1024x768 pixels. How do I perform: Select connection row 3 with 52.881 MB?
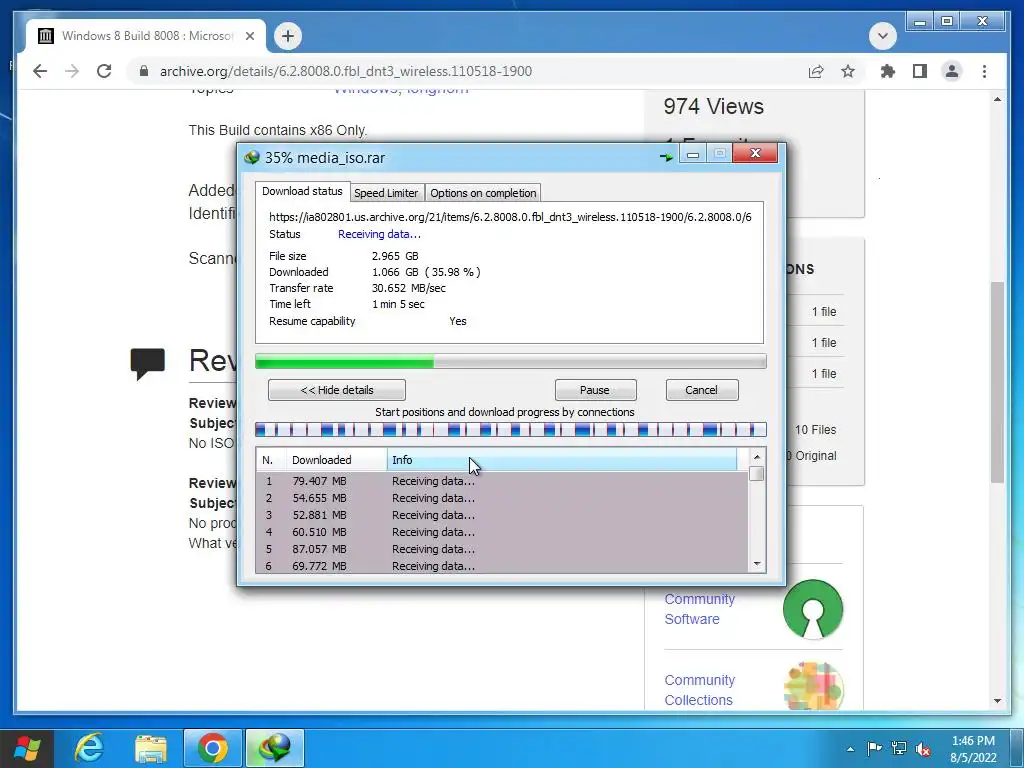pyautogui.click(x=503, y=515)
